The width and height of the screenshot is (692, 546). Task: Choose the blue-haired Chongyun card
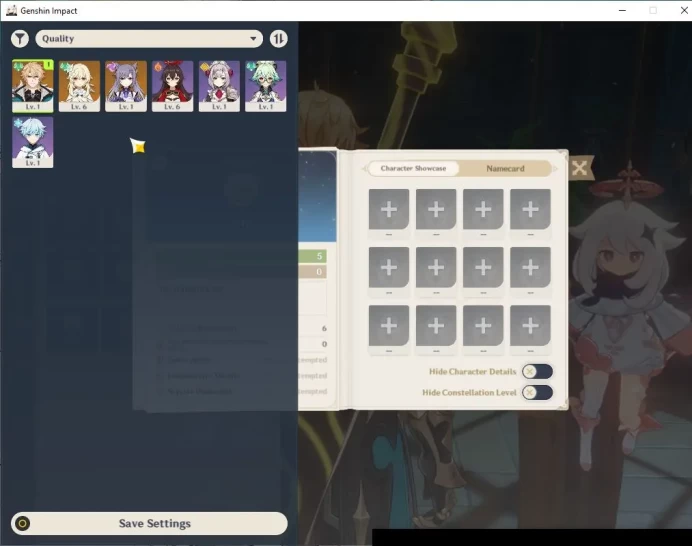point(33,142)
